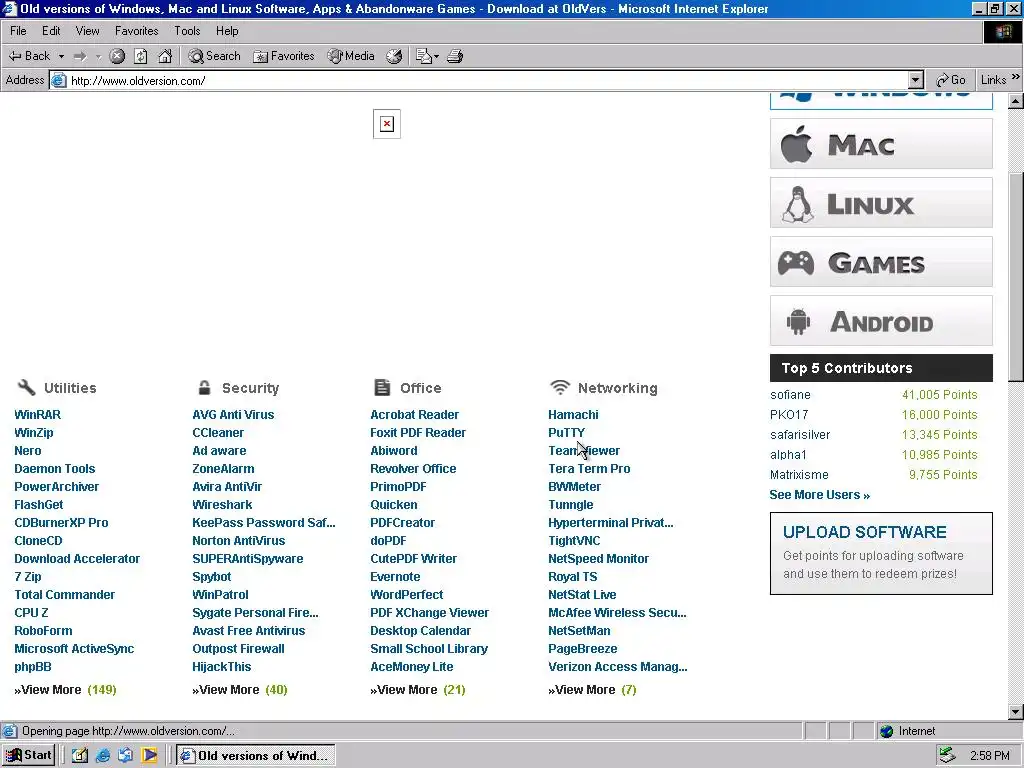
Task: Click the History toolbar icon
Action: tap(394, 56)
